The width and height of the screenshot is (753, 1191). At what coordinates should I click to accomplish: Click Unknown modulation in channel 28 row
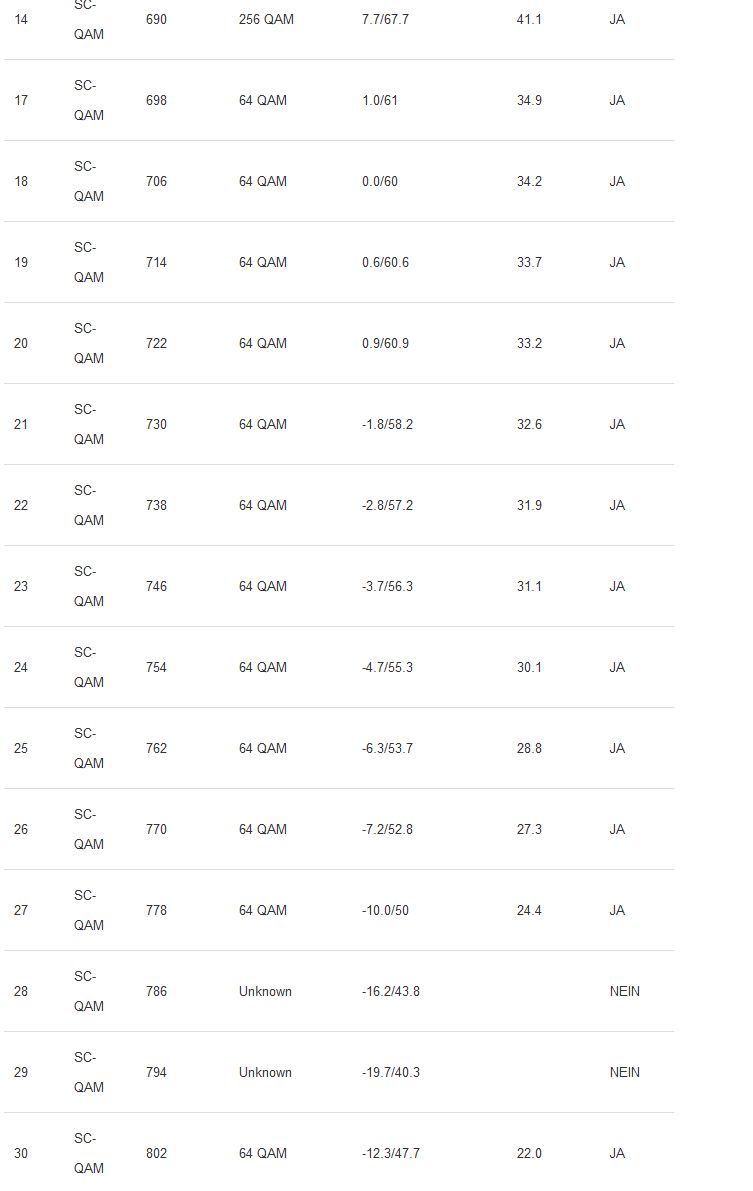point(265,991)
